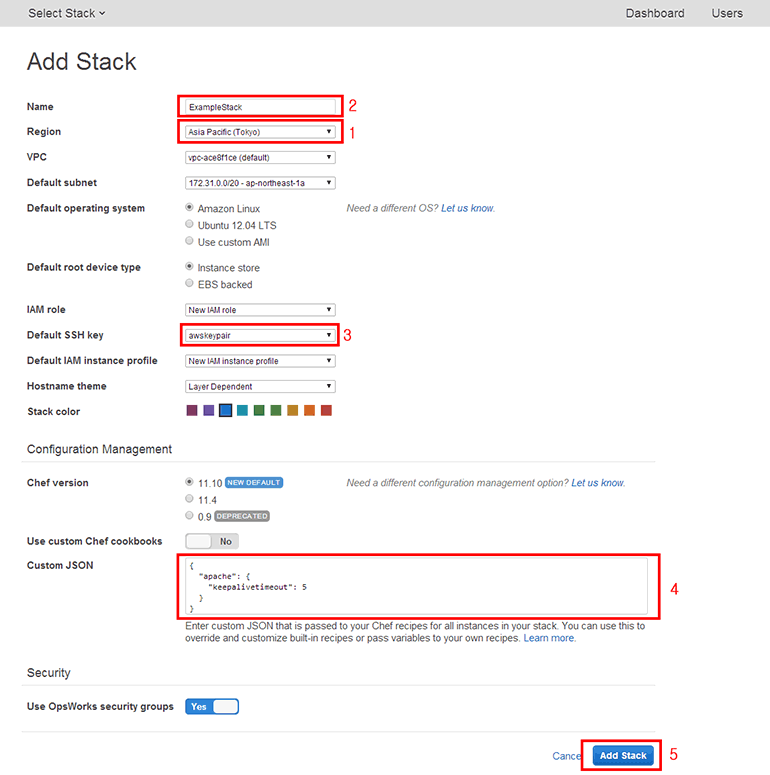
Task: Toggle Use OpsWorks security groups switch
Action: tap(212, 707)
